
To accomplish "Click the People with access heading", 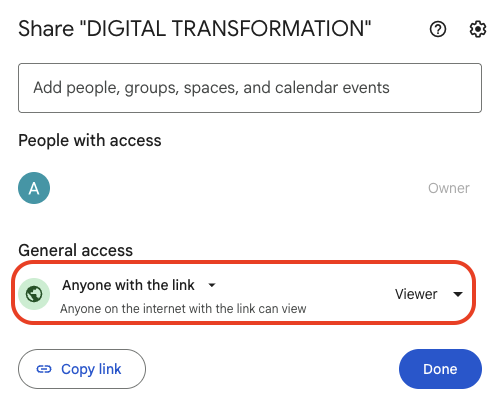I will (x=90, y=140).
